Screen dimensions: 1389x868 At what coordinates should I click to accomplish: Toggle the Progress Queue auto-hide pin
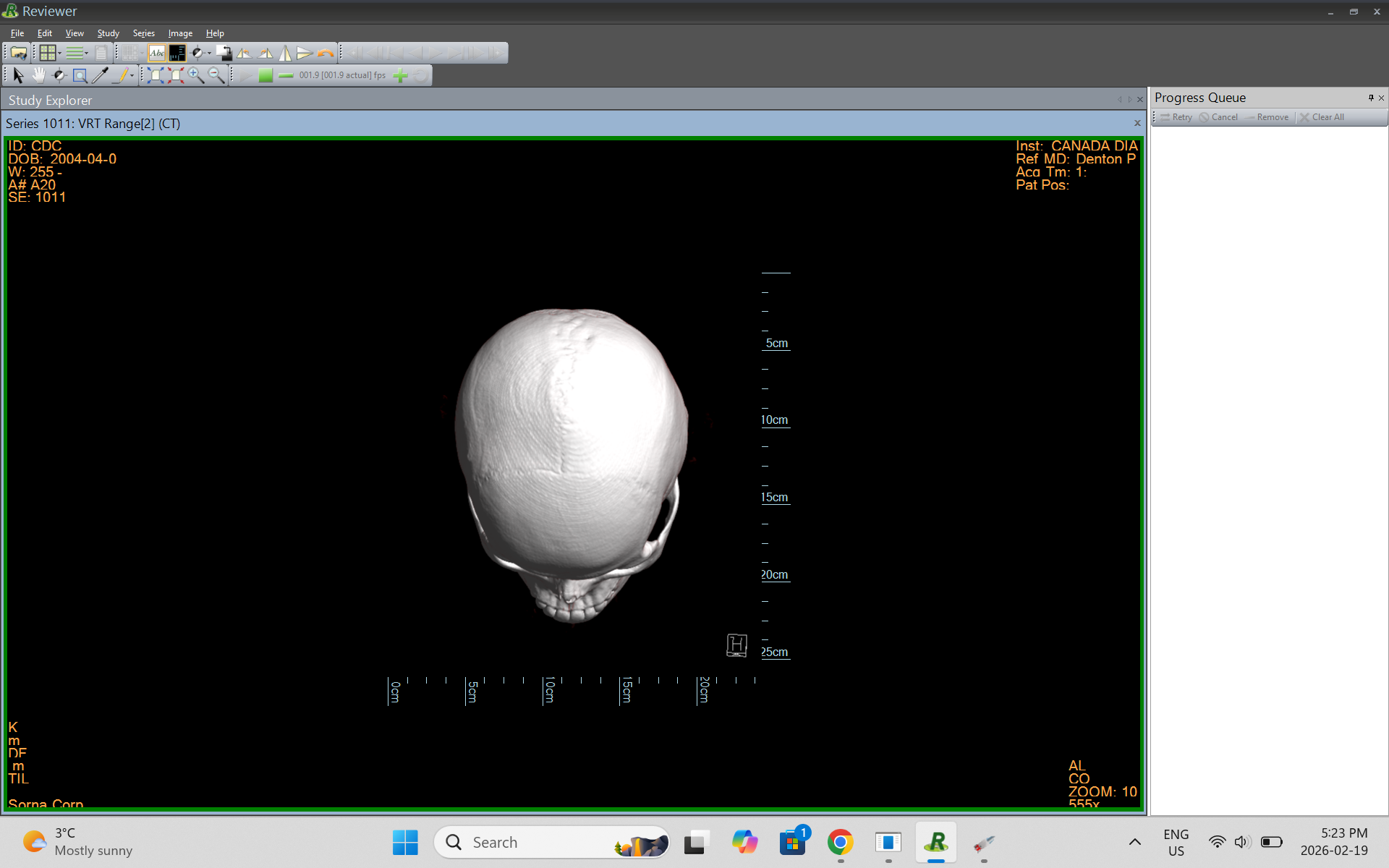1371,98
